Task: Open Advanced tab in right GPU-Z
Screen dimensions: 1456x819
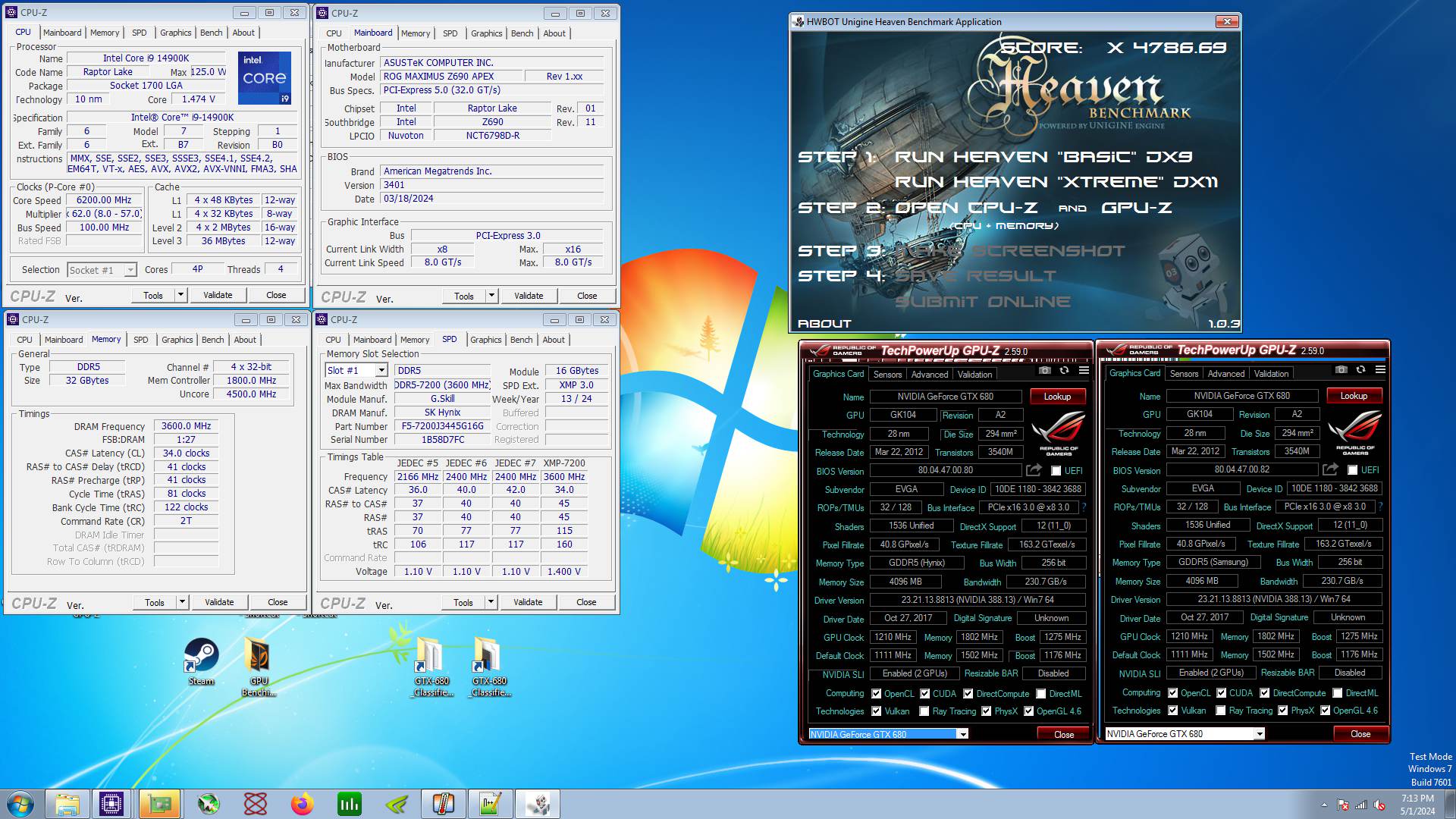Action: [1226, 374]
